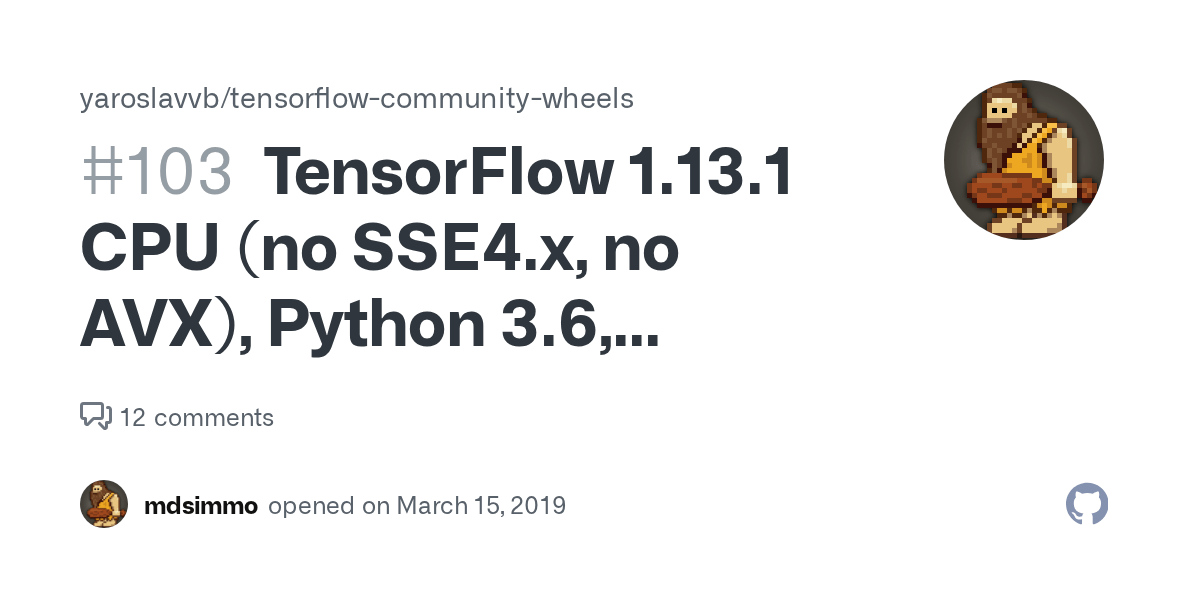The image size is (1200, 600).
Task: Open the mdsimmo username
Action: (x=201, y=506)
